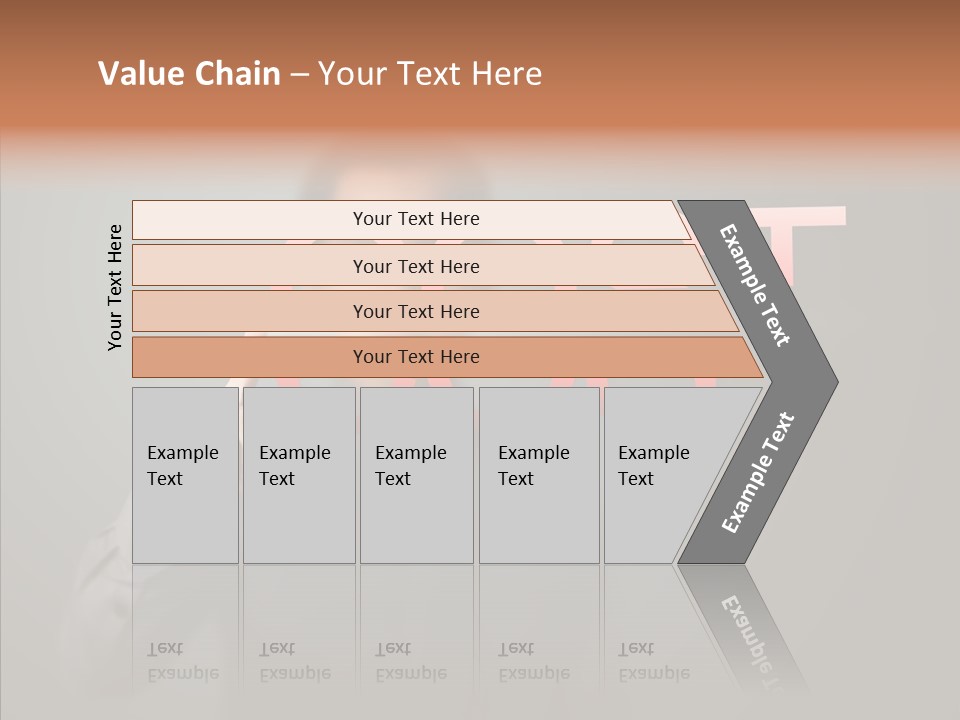Select the vertical 'Your Text Here' side label

(115, 287)
